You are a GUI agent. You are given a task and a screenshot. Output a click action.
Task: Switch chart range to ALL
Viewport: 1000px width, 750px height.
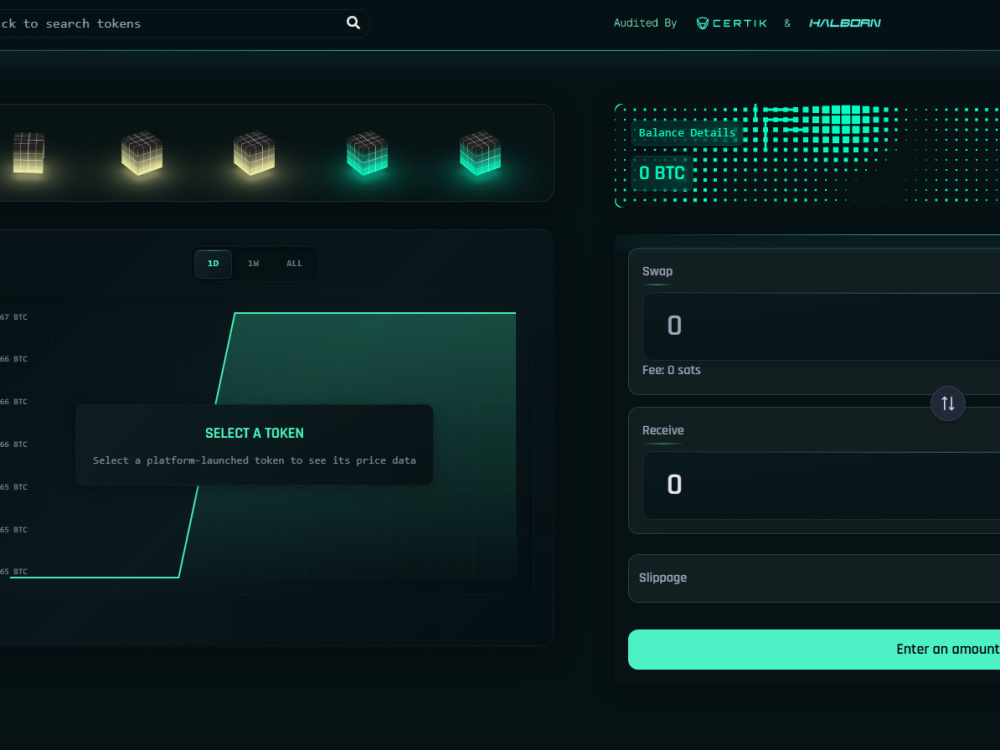click(x=294, y=263)
